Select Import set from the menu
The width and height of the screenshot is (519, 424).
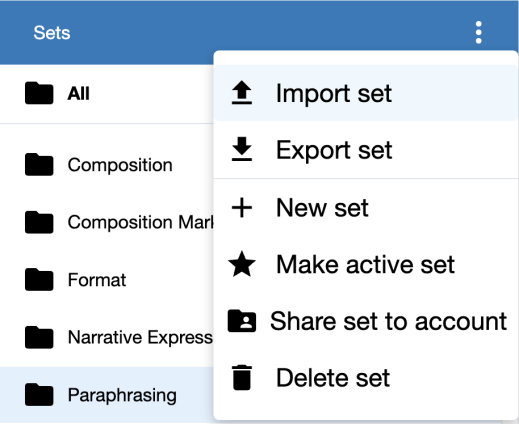pyautogui.click(x=366, y=93)
